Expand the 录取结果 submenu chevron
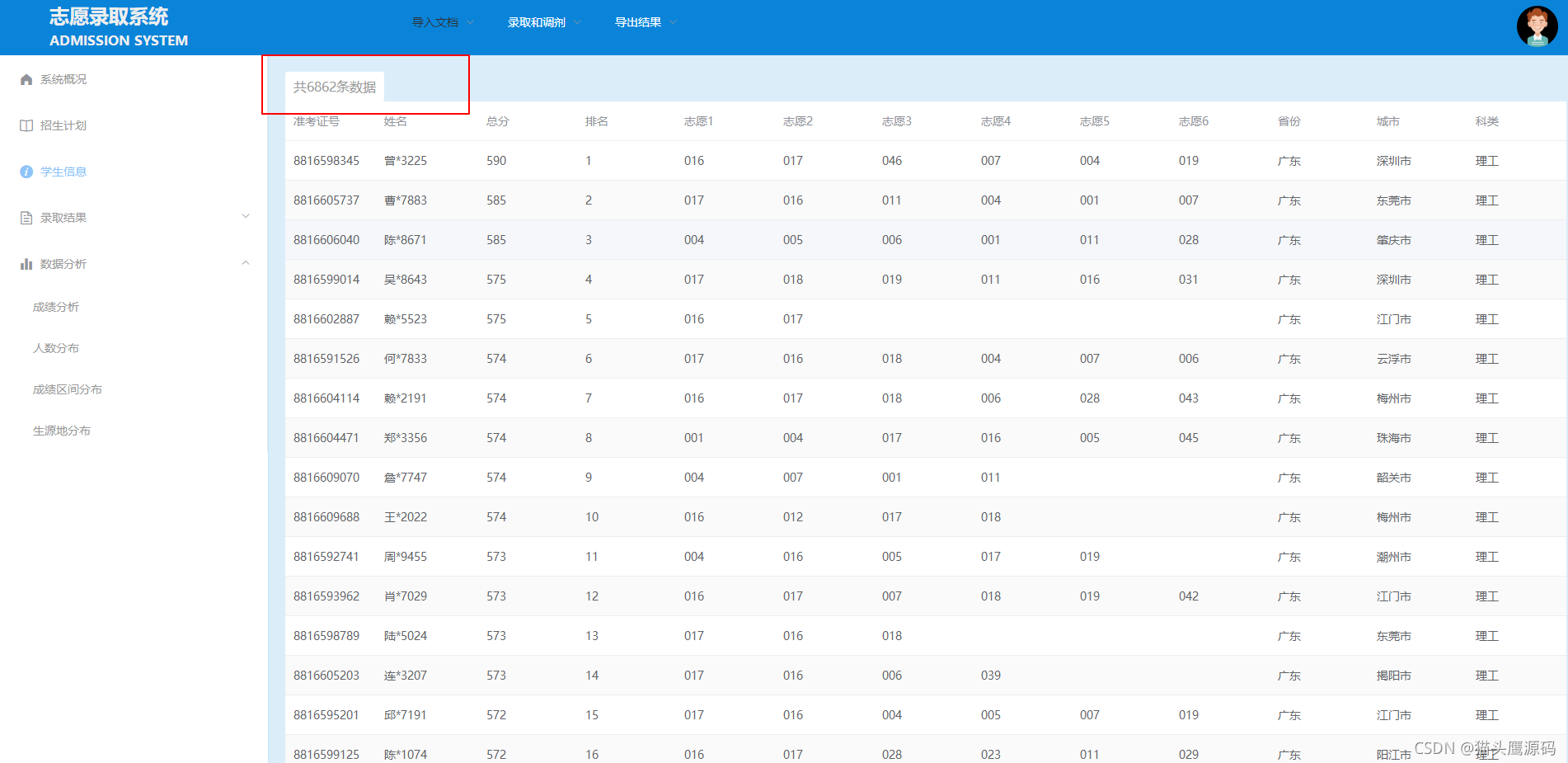Viewport: 1568px width, 763px height. click(x=246, y=217)
